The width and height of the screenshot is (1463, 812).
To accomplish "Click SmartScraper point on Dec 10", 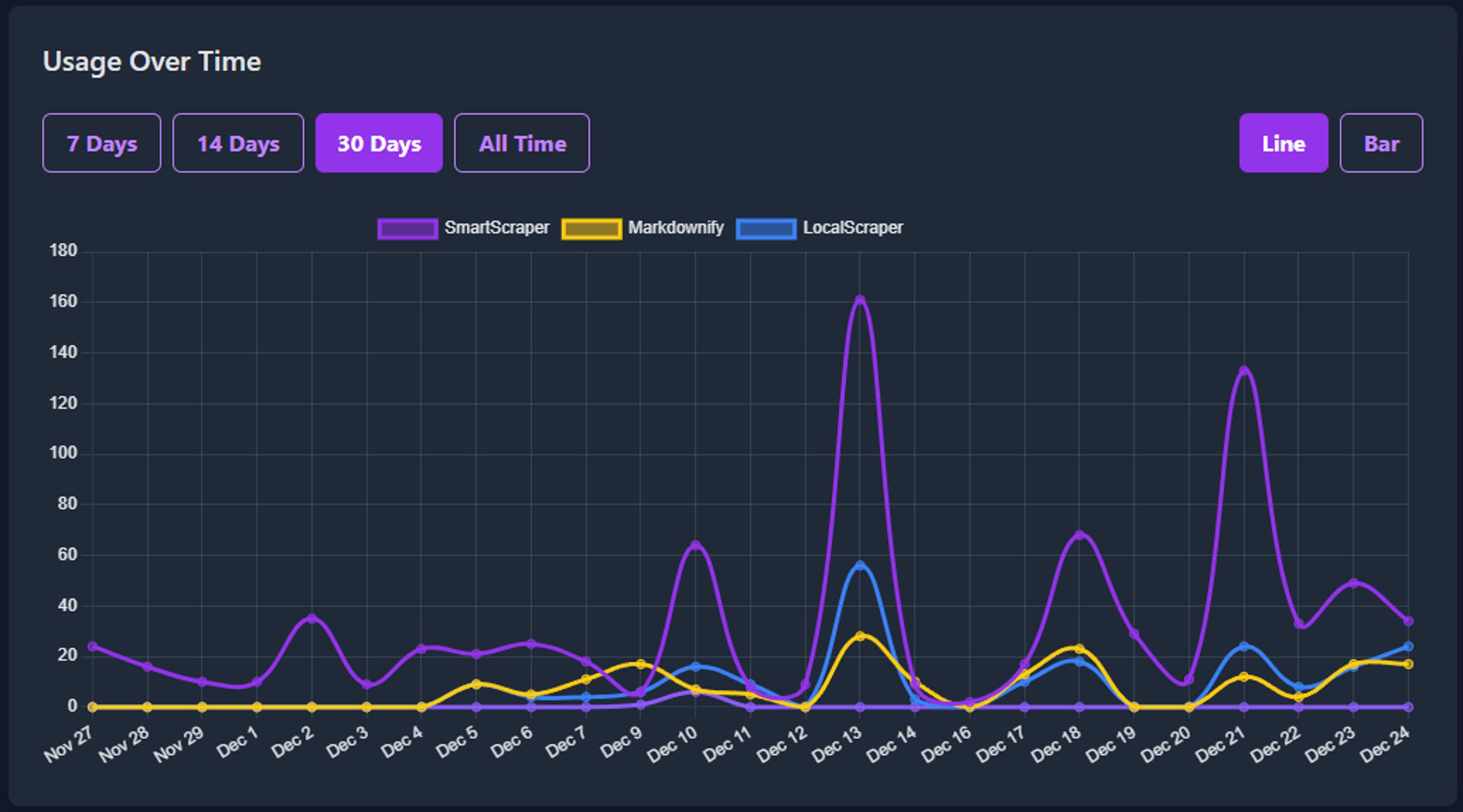I will pyautogui.click(x=695, y=545).
